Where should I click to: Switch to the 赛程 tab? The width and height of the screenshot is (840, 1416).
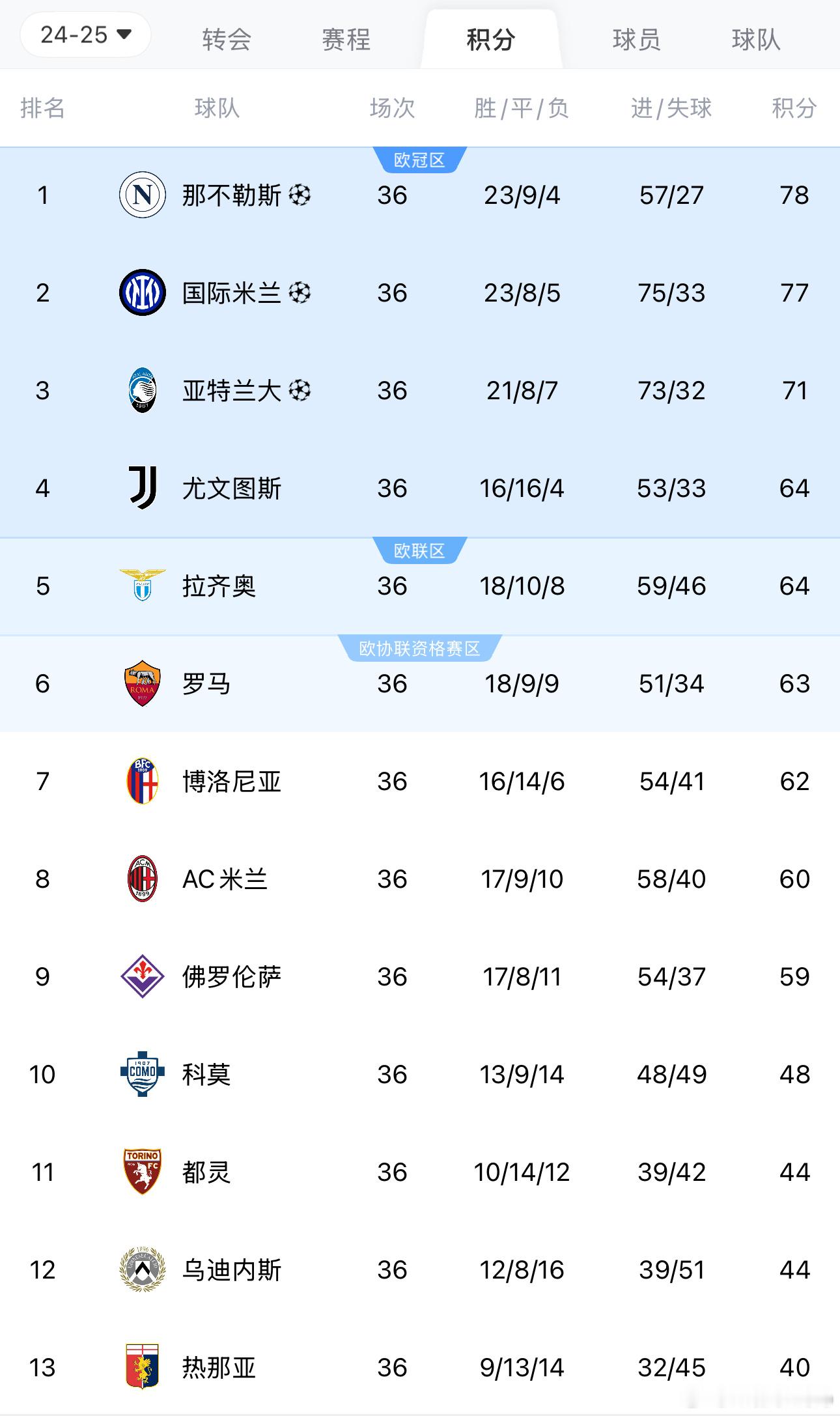346,40
